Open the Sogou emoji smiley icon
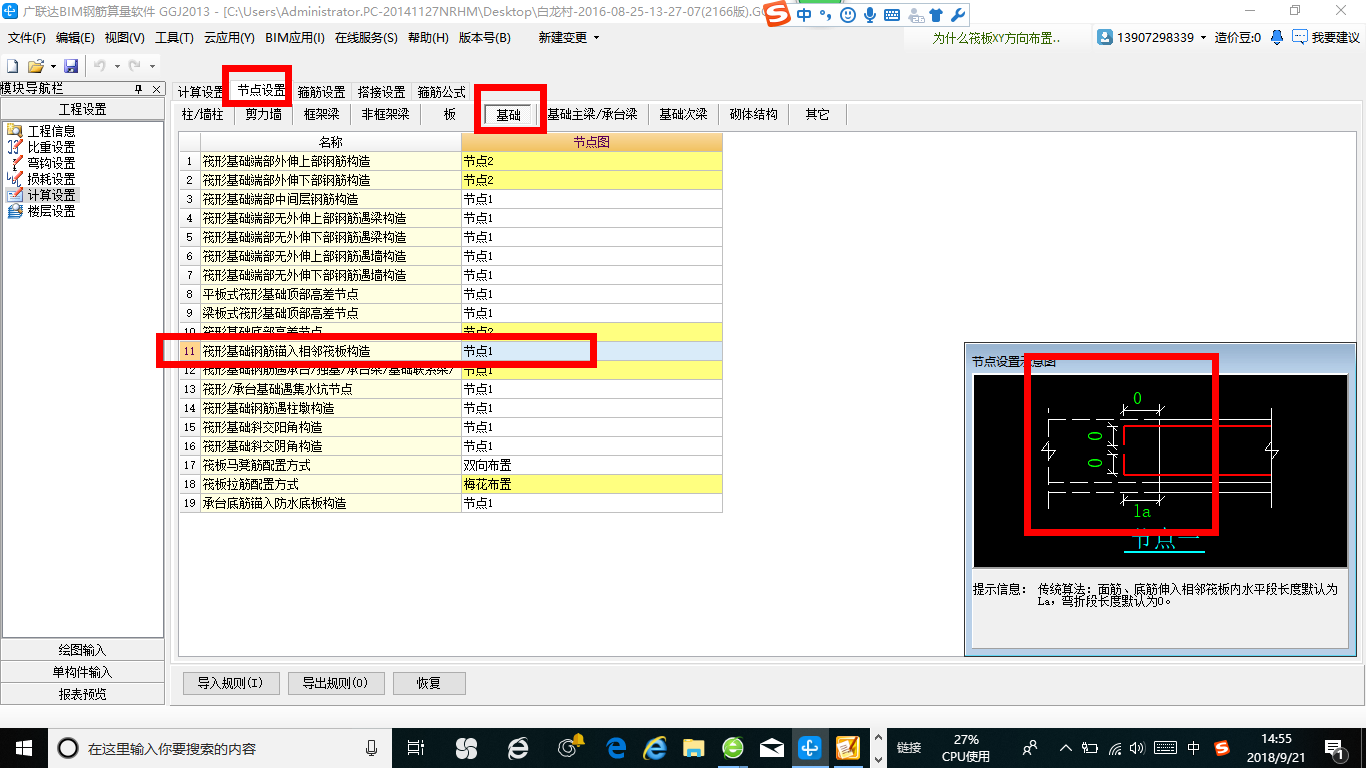 [x=848, y=15]
